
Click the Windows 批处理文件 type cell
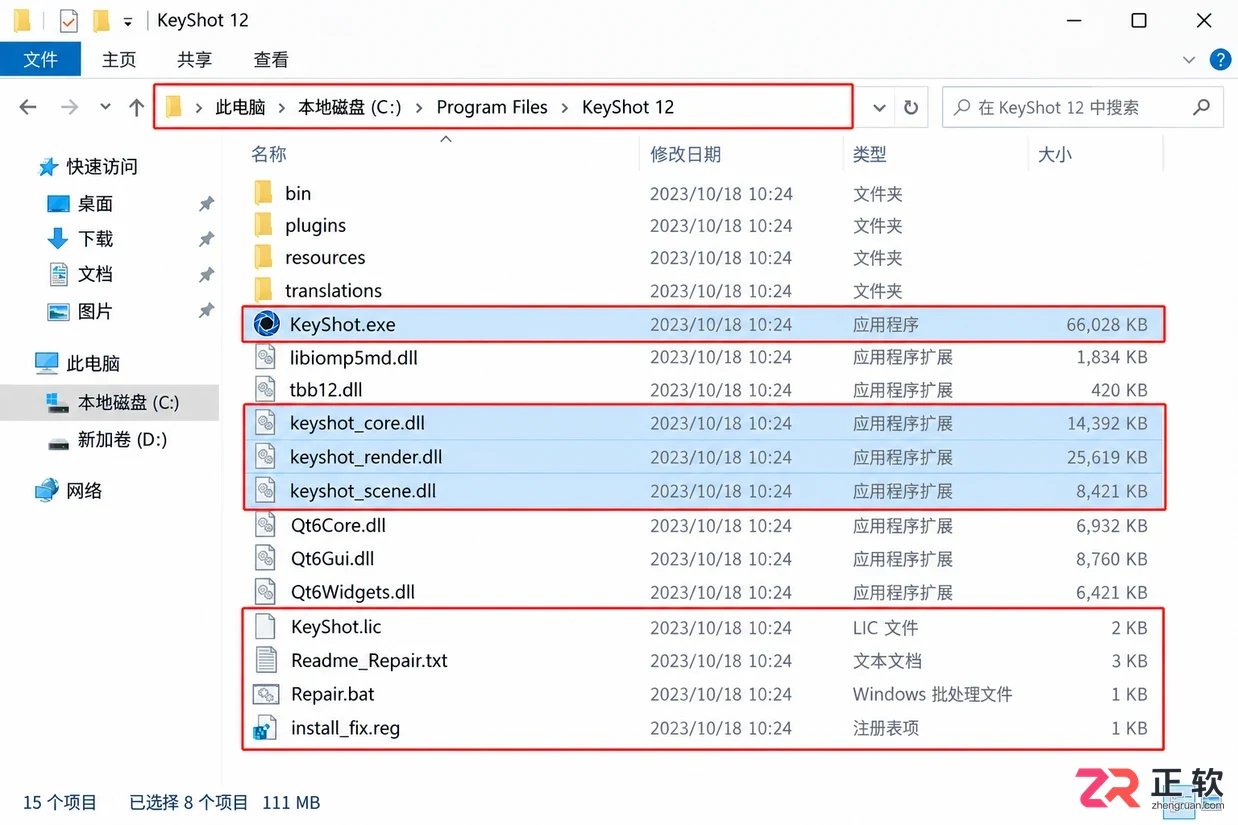click(x=932, y=694)
